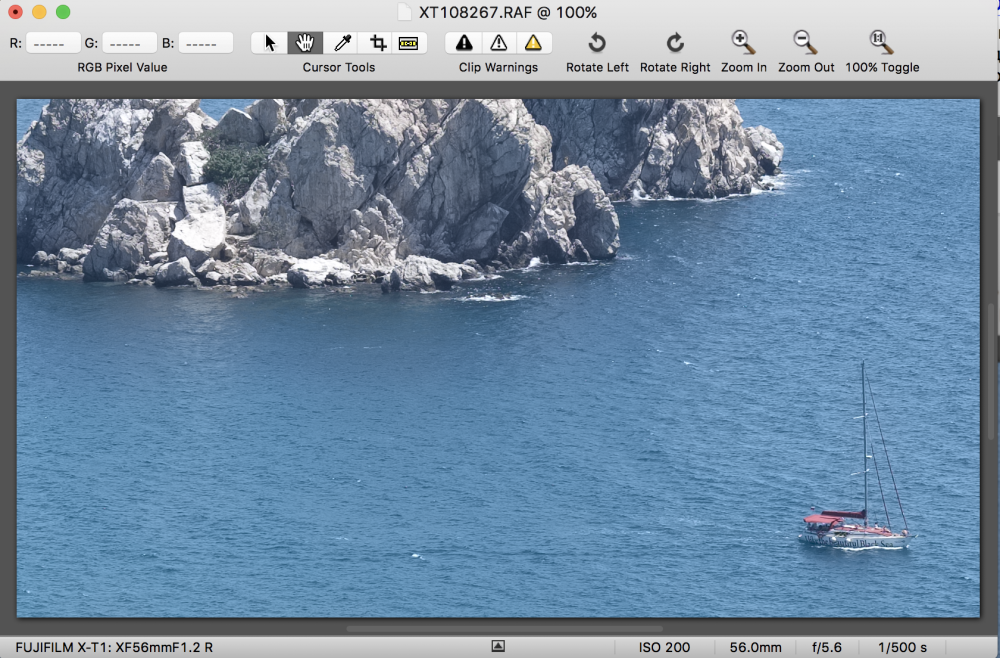Image resolution: width=1000 pixels, height=658 pixels.
Task: Activate the crop tool
Action: 378,43
